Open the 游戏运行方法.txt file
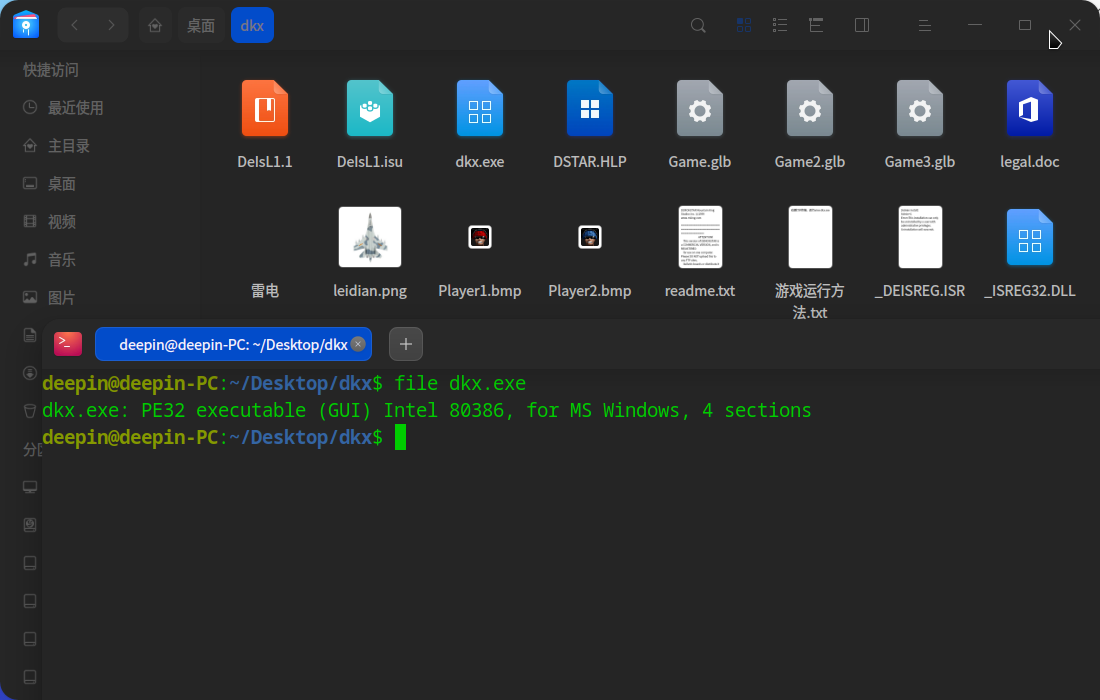 click(x=810, y=237)
